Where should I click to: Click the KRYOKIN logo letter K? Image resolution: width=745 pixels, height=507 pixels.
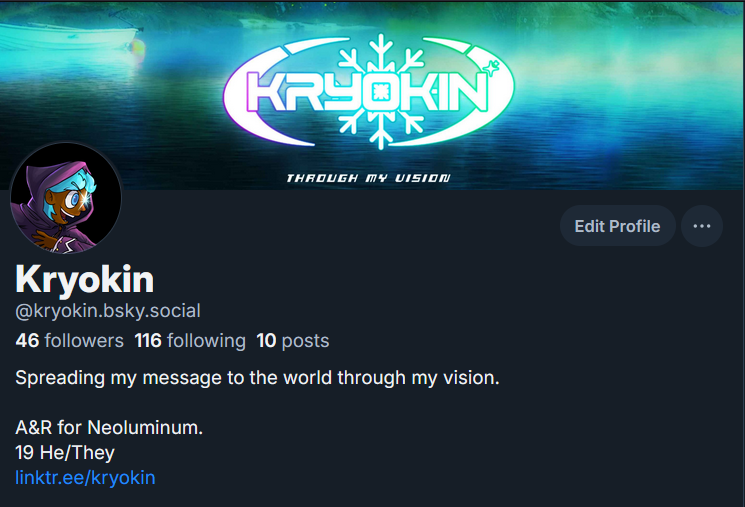pos(265,92)
